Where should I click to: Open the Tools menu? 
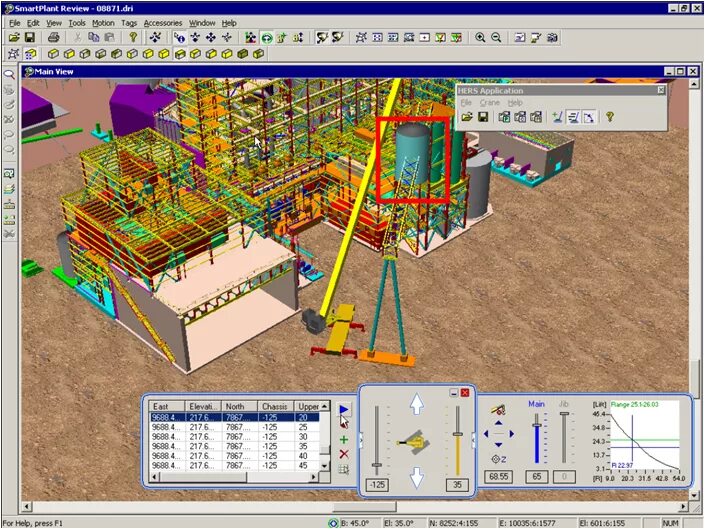click(x=77, y=23)
